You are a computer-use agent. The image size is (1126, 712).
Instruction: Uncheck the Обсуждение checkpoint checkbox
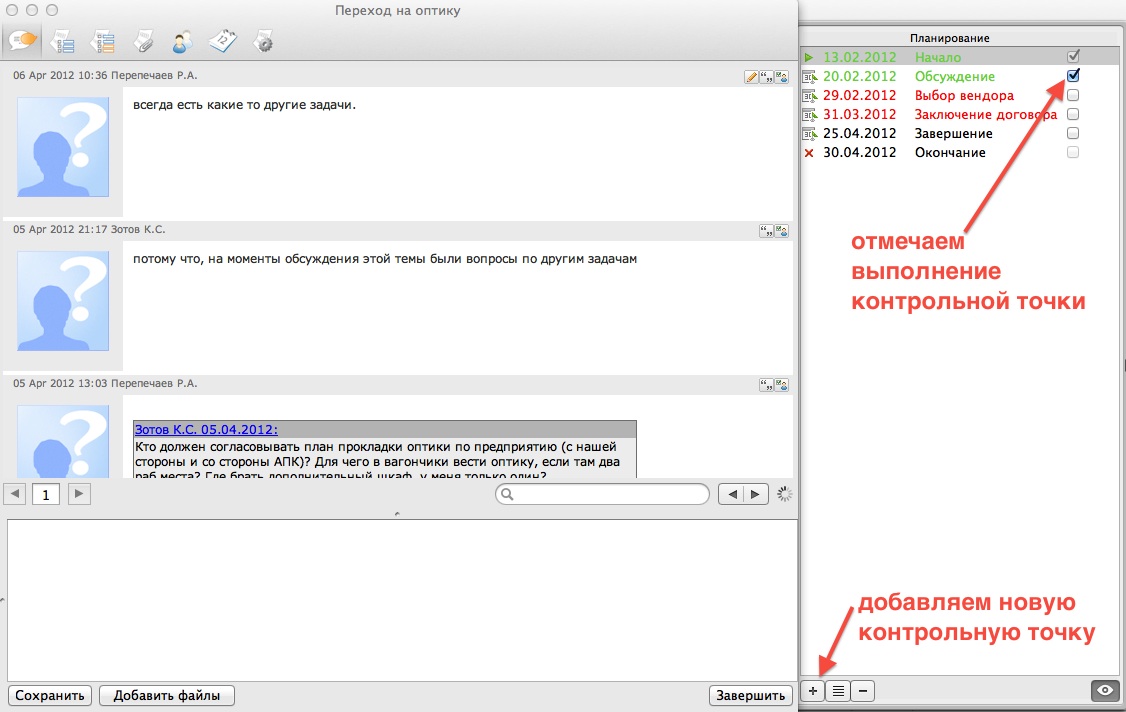pos(1073,76)
